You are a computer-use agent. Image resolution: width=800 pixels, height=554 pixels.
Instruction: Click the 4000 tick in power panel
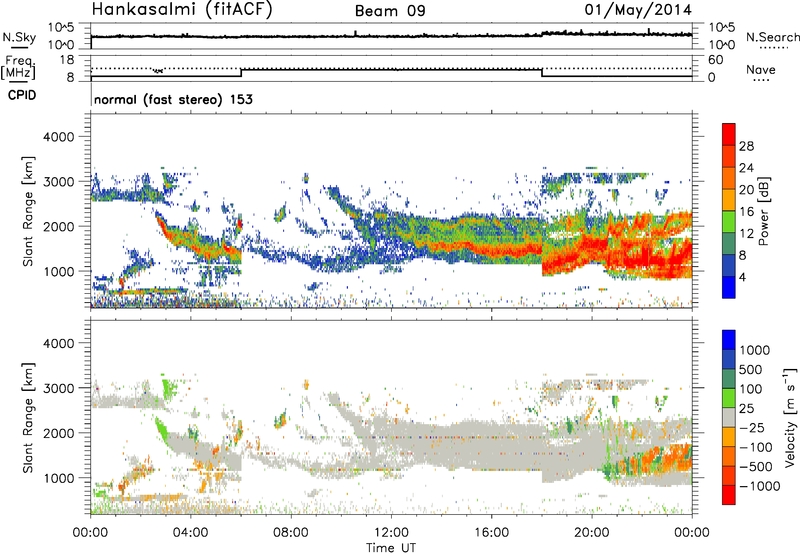[58, 137]
